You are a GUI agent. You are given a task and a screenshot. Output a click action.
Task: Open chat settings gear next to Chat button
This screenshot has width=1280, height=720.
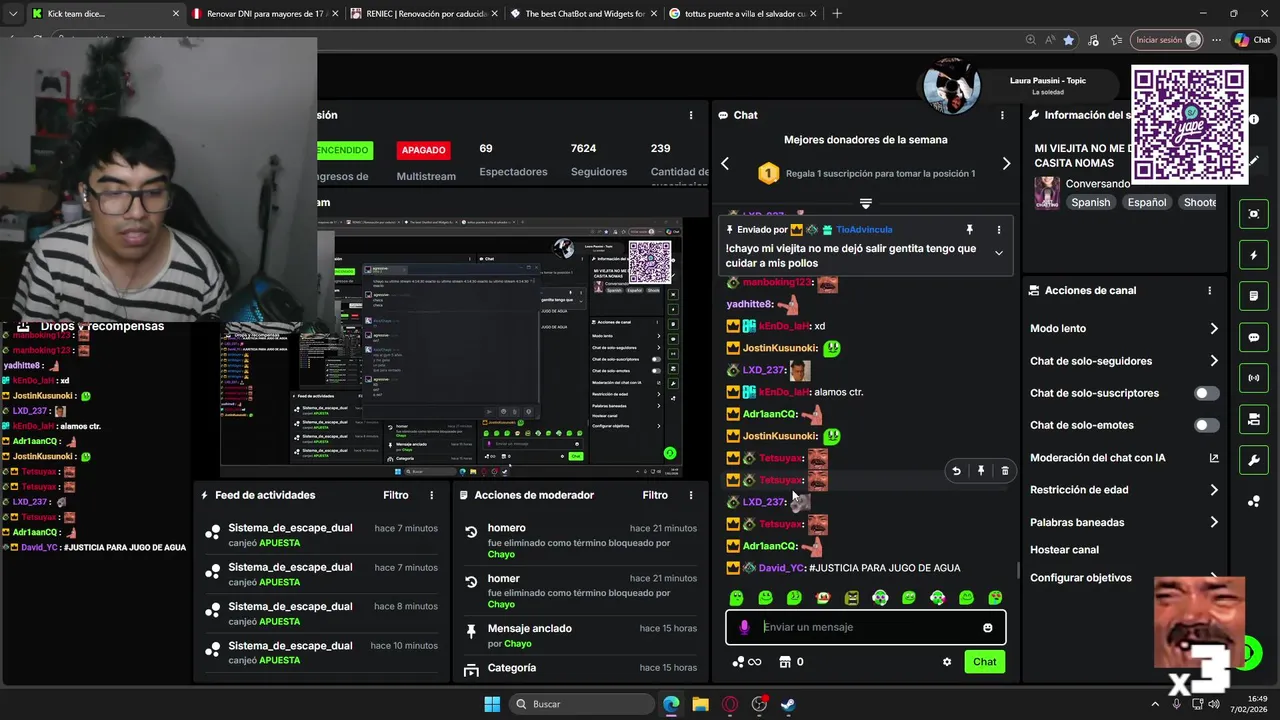click(947, 662)
